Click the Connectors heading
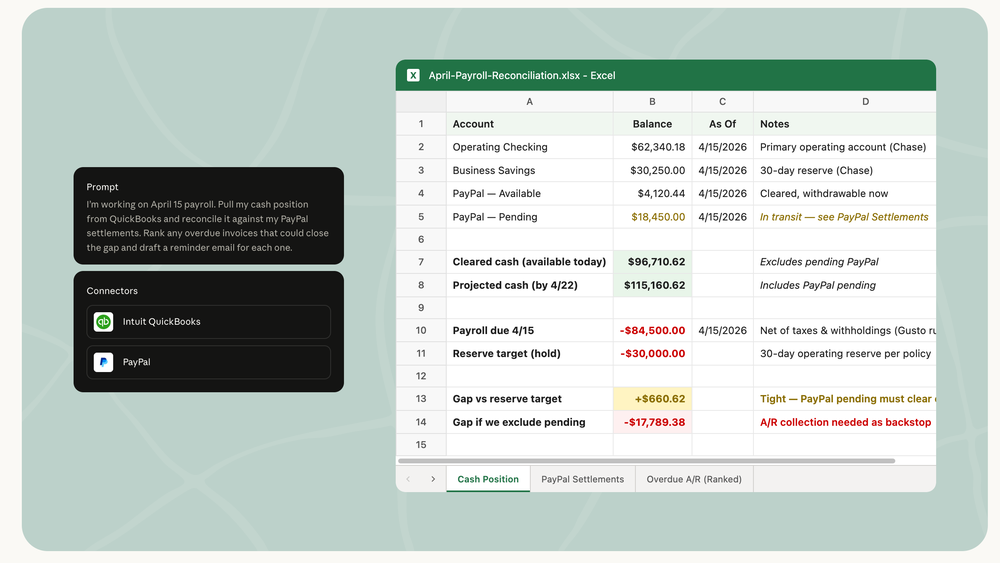 click(x=112, y=291)
